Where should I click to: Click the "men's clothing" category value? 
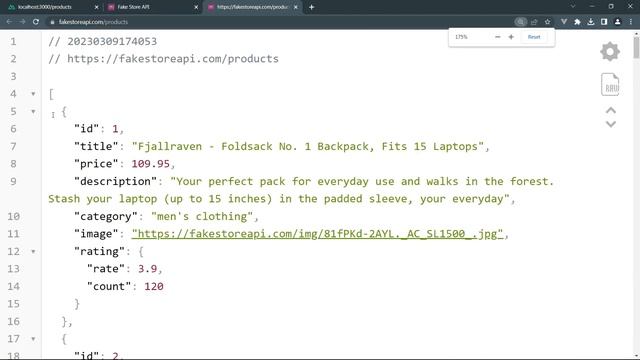pyautogui.click(x=202, y=216)
